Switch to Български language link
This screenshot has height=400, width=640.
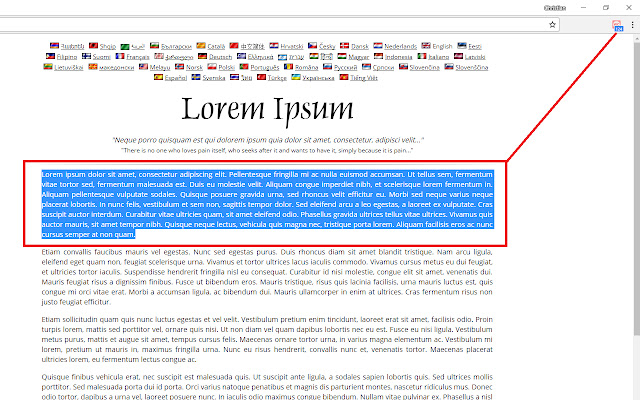tap(176, 46)
